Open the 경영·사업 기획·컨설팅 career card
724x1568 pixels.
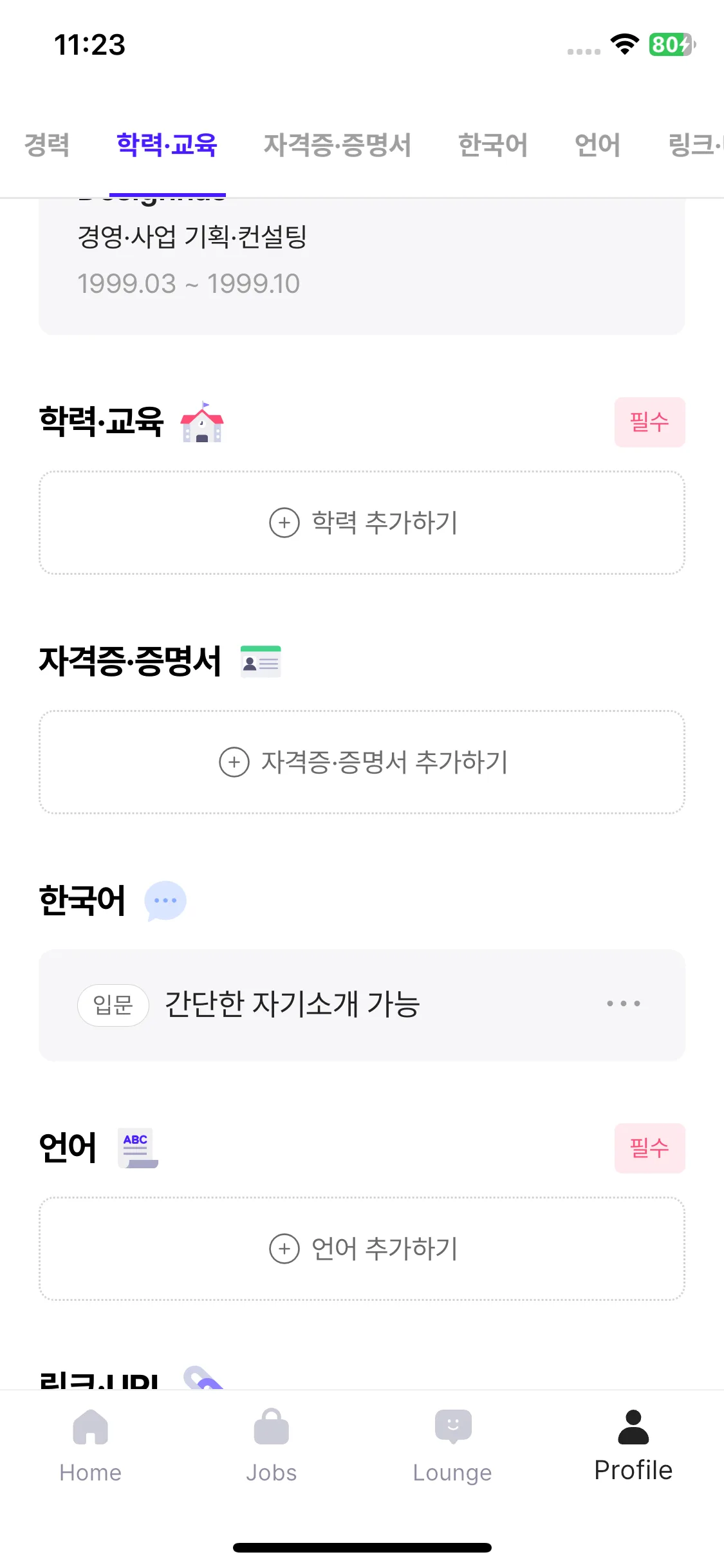coord(362,264)
